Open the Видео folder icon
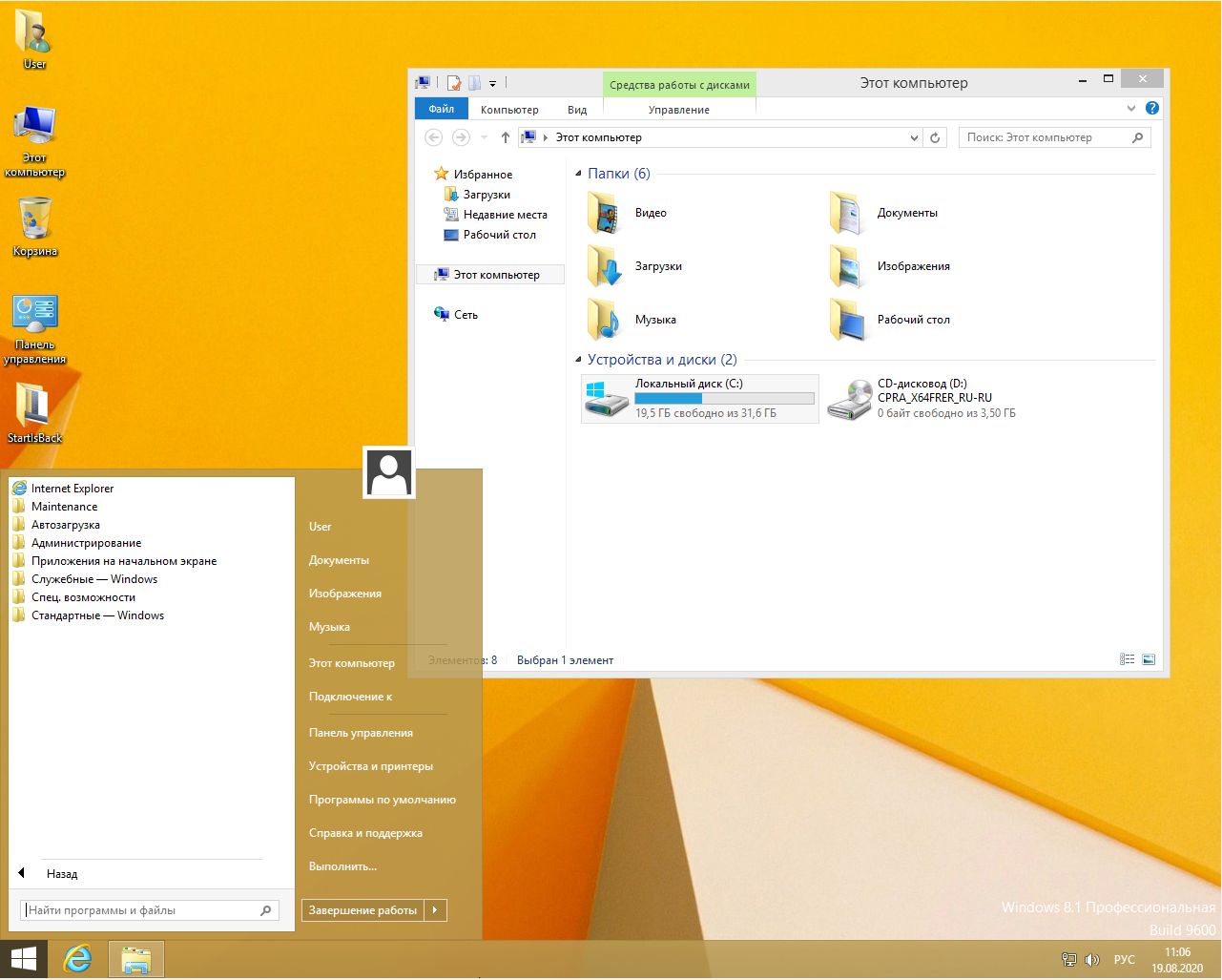The image size is (1222, 980). click(x=605, y=214)
